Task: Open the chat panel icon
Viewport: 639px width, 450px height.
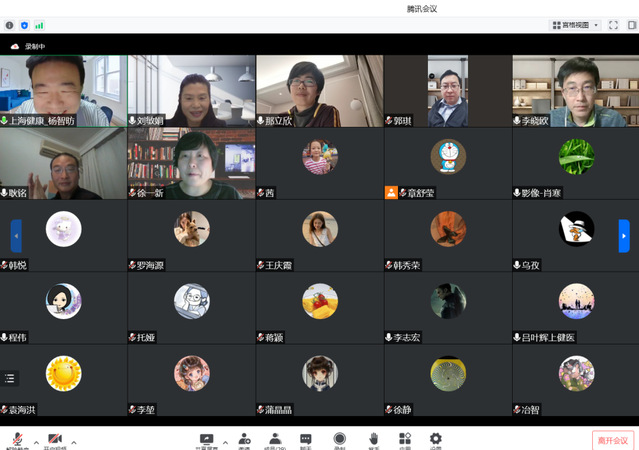Action: pyautogui.click(x=306, y=439)
